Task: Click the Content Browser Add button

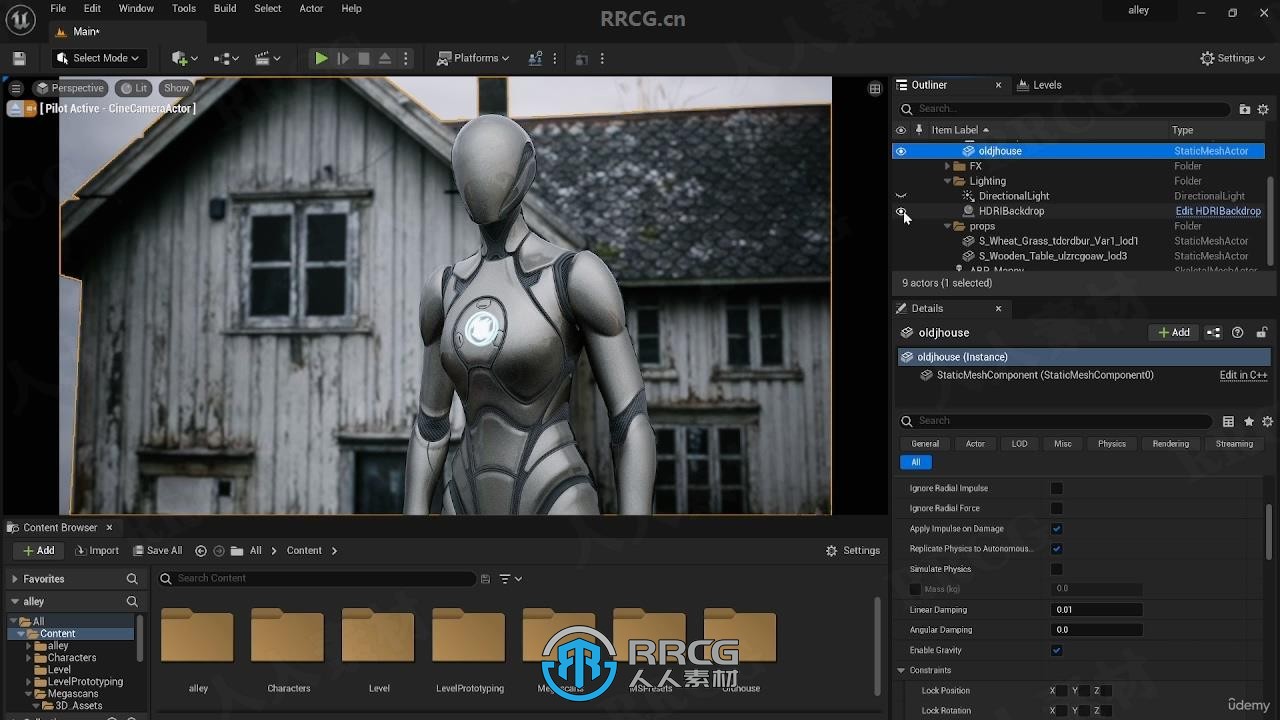Action: 38,551
